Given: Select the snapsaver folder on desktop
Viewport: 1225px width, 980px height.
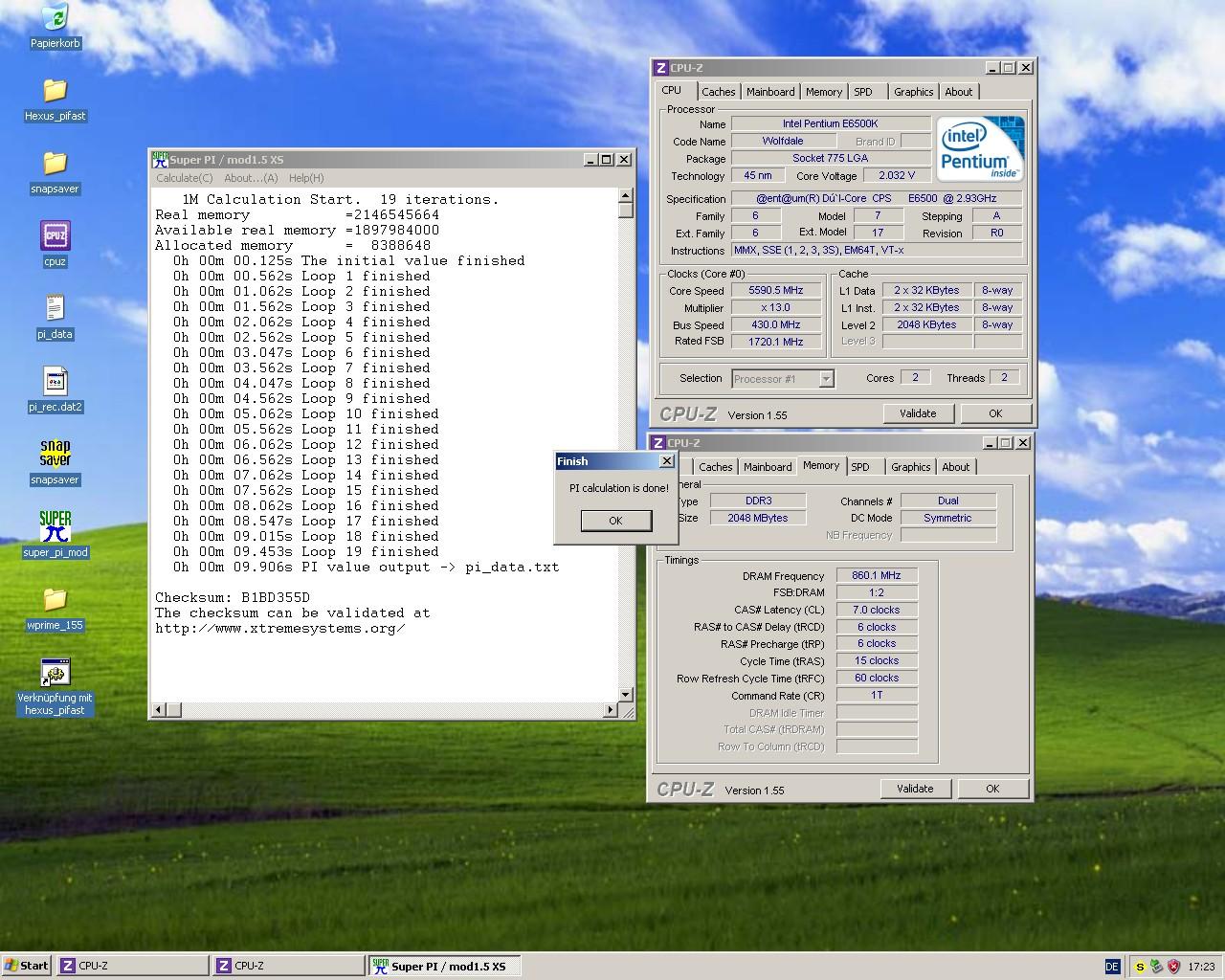Looking at the screenshot, I should 56,171.
